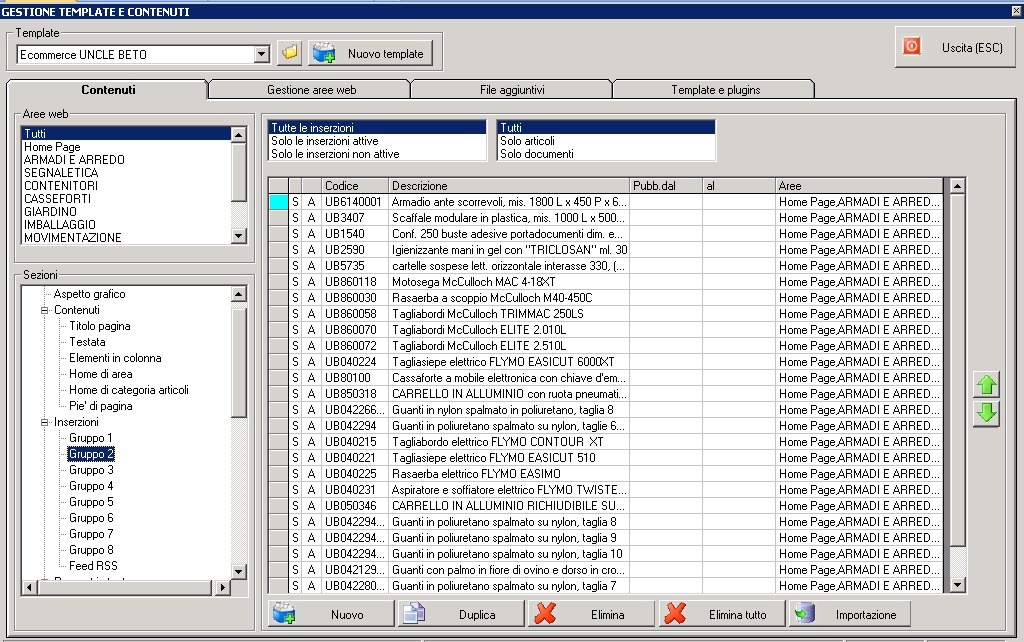Click the Elimina tutto button

click(721, 614)
